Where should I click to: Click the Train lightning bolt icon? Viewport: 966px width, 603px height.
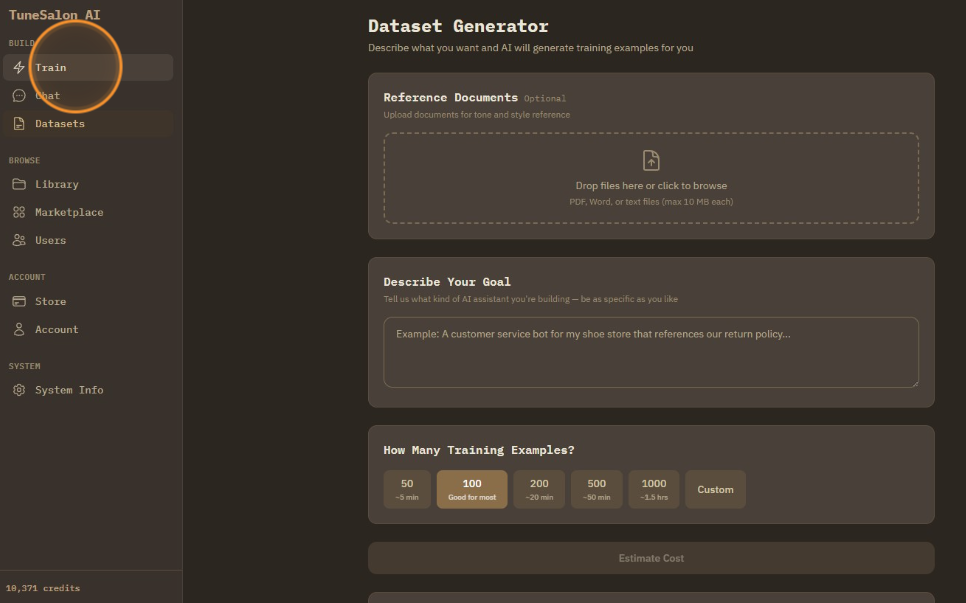pyautogui.click(x=19, y=68)
